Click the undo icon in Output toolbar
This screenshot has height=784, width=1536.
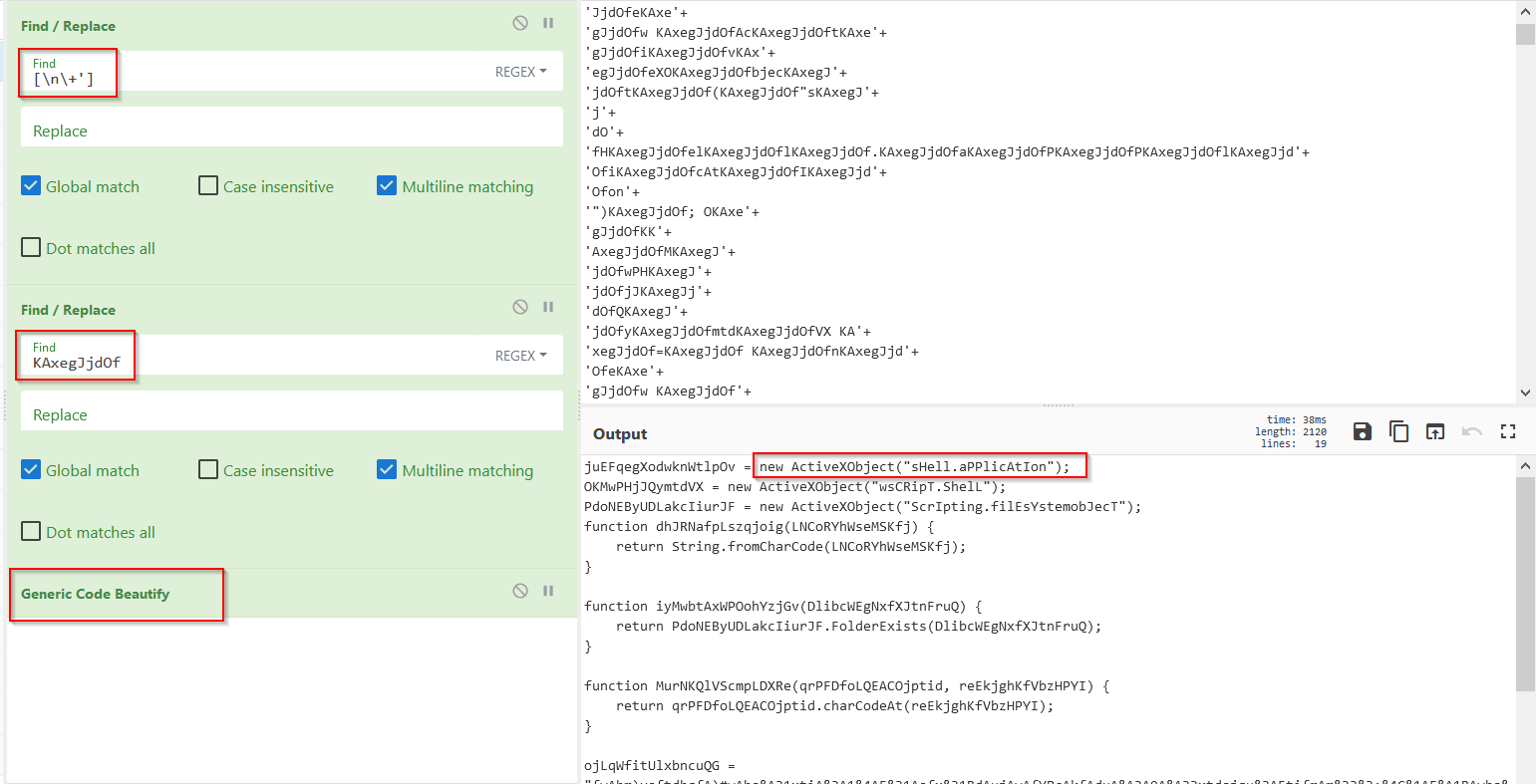pos(1471,431)
